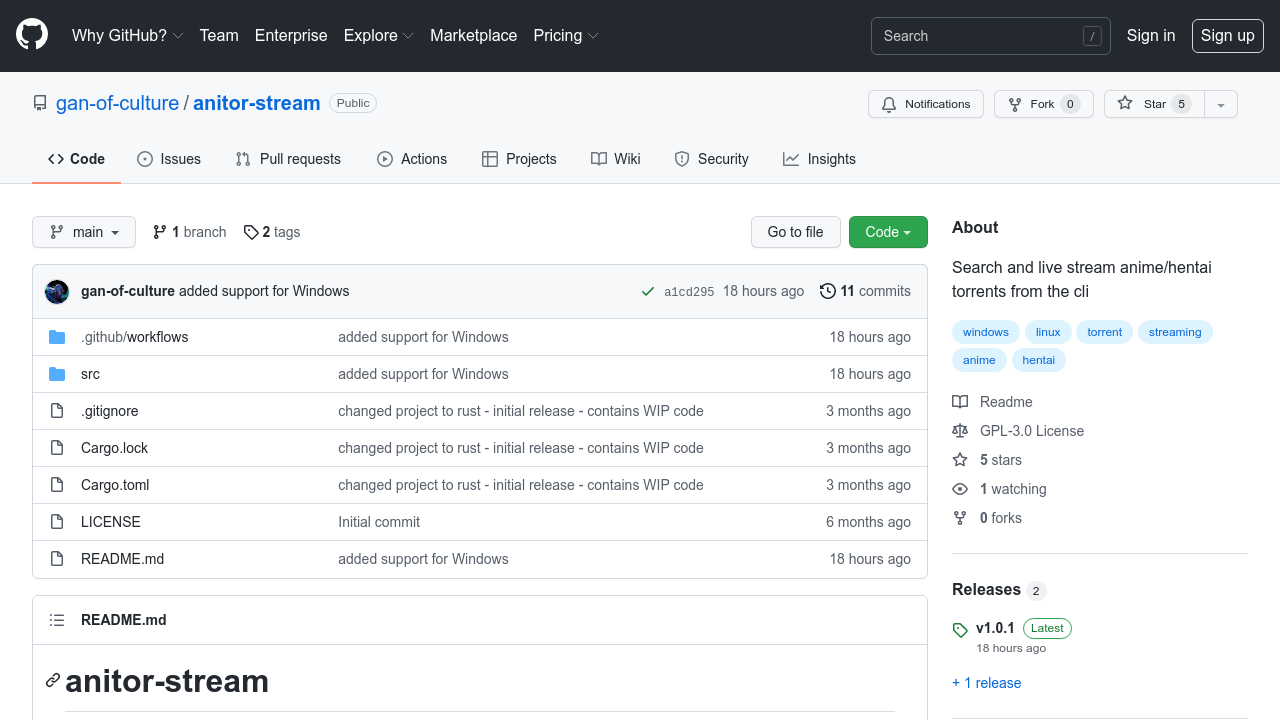1280x720 pixels.
Task: Fork the repository with Fork button
Action: (x=1044, y=104)
